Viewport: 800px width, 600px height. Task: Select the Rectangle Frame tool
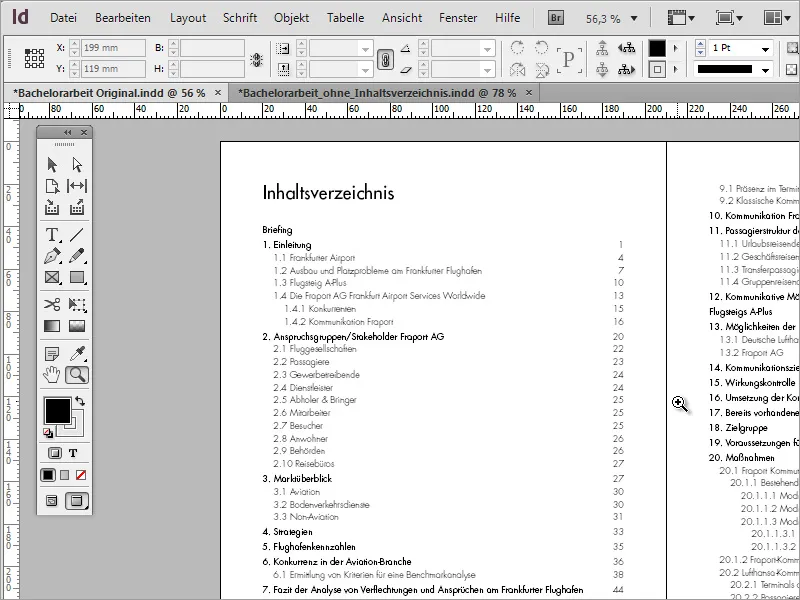(52, 277)
